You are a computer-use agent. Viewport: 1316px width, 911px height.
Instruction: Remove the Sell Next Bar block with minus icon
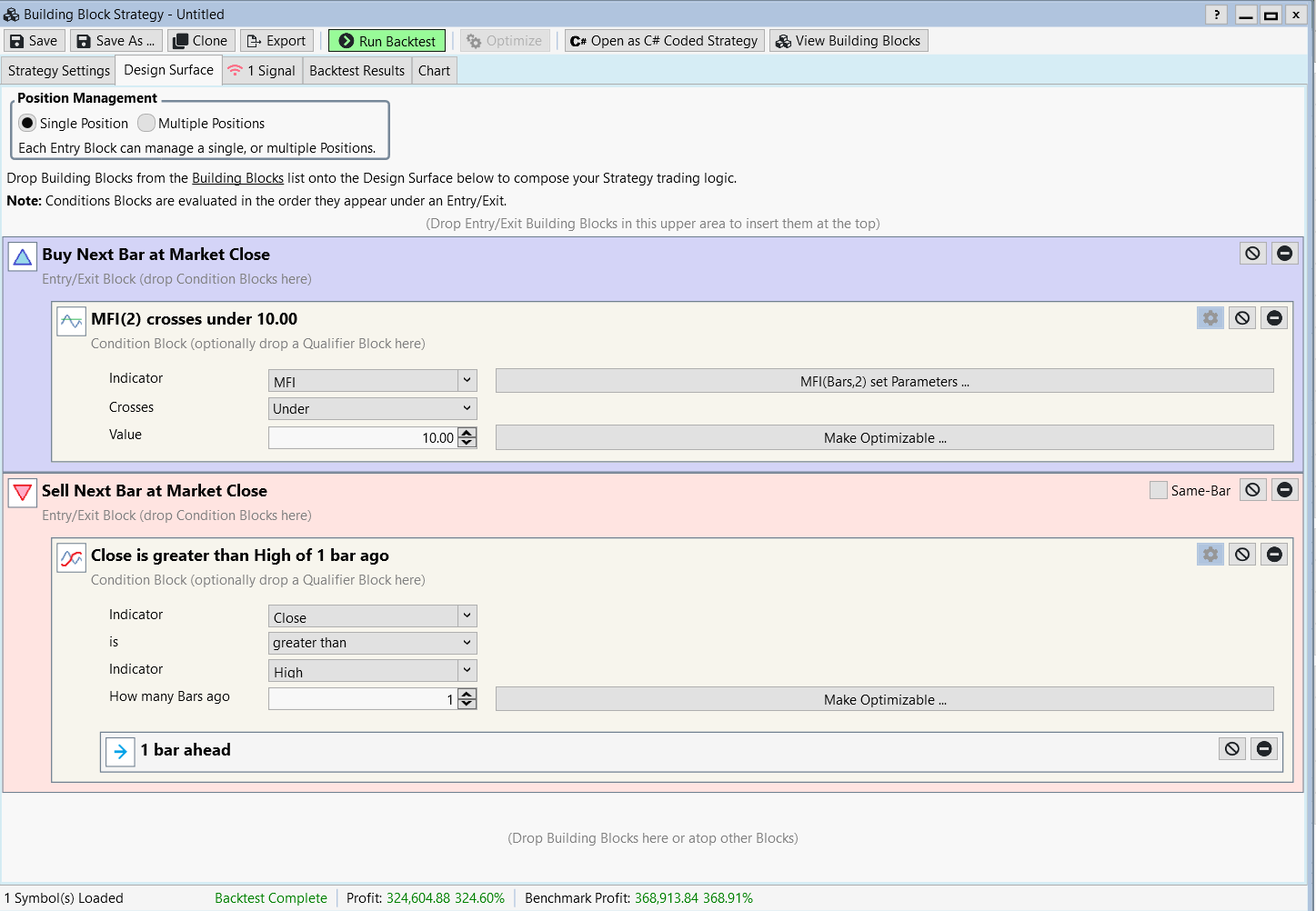[1284, 490]
